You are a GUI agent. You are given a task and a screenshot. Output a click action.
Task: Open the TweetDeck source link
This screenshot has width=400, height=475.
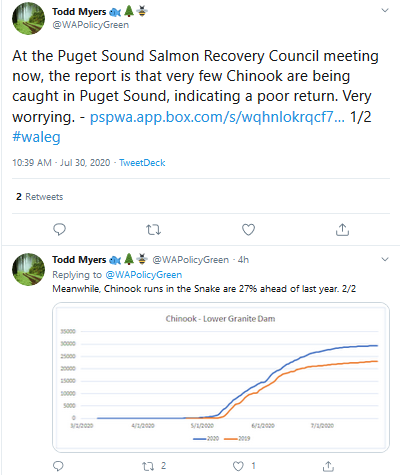142,163
